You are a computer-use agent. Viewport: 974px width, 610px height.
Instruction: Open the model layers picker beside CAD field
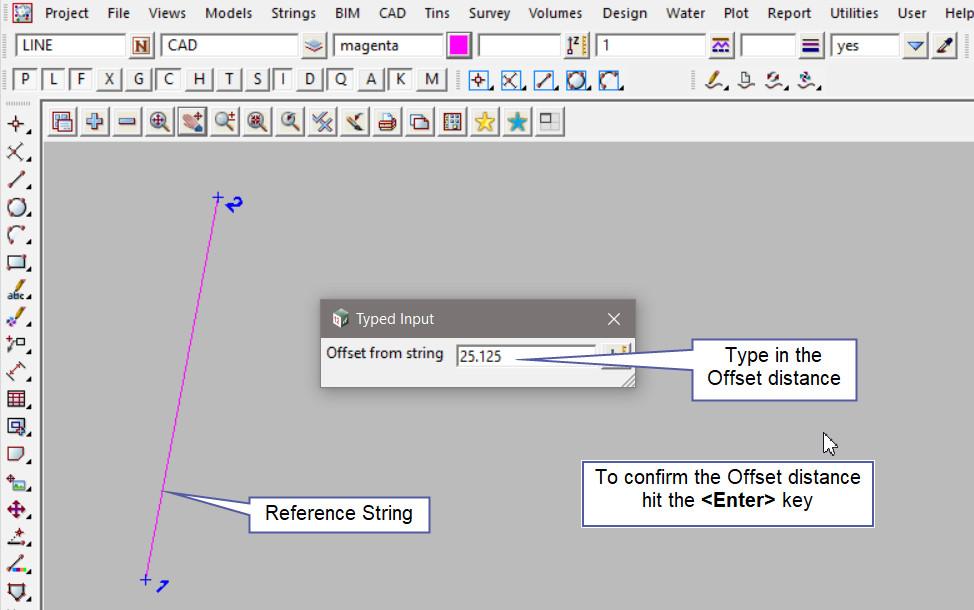coord(314,46)
